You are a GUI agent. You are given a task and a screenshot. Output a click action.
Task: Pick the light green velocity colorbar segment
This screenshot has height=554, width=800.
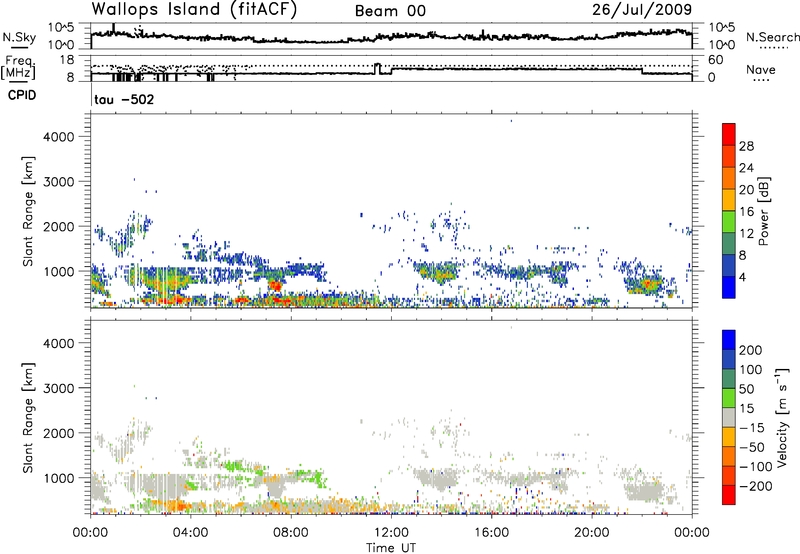coord(729,398)
